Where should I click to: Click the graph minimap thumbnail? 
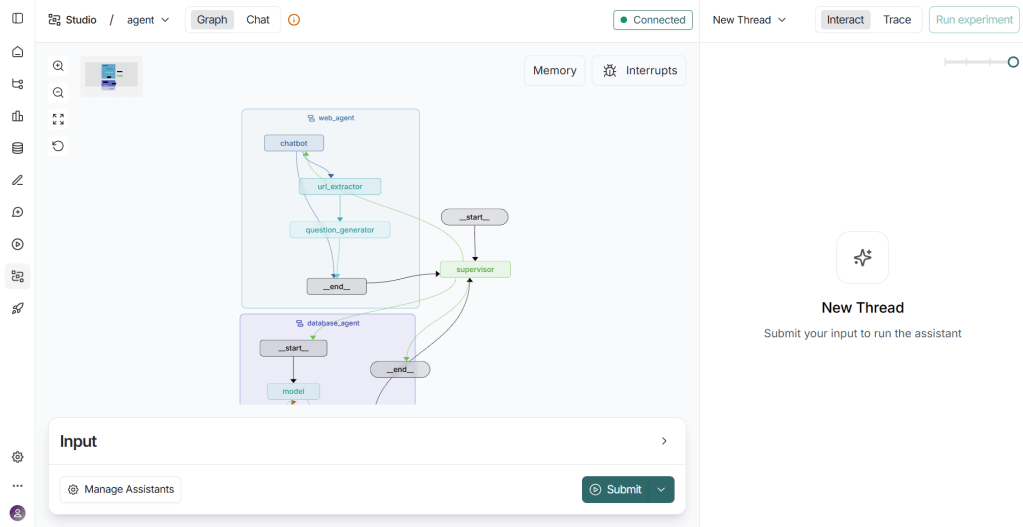111,76
